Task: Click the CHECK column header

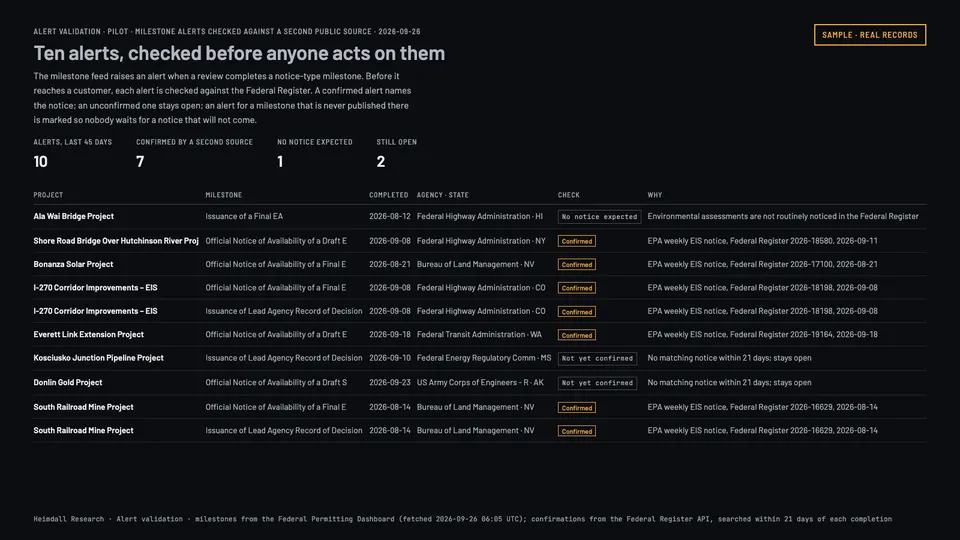Action: pyautogui.click(x=568, y=195)
